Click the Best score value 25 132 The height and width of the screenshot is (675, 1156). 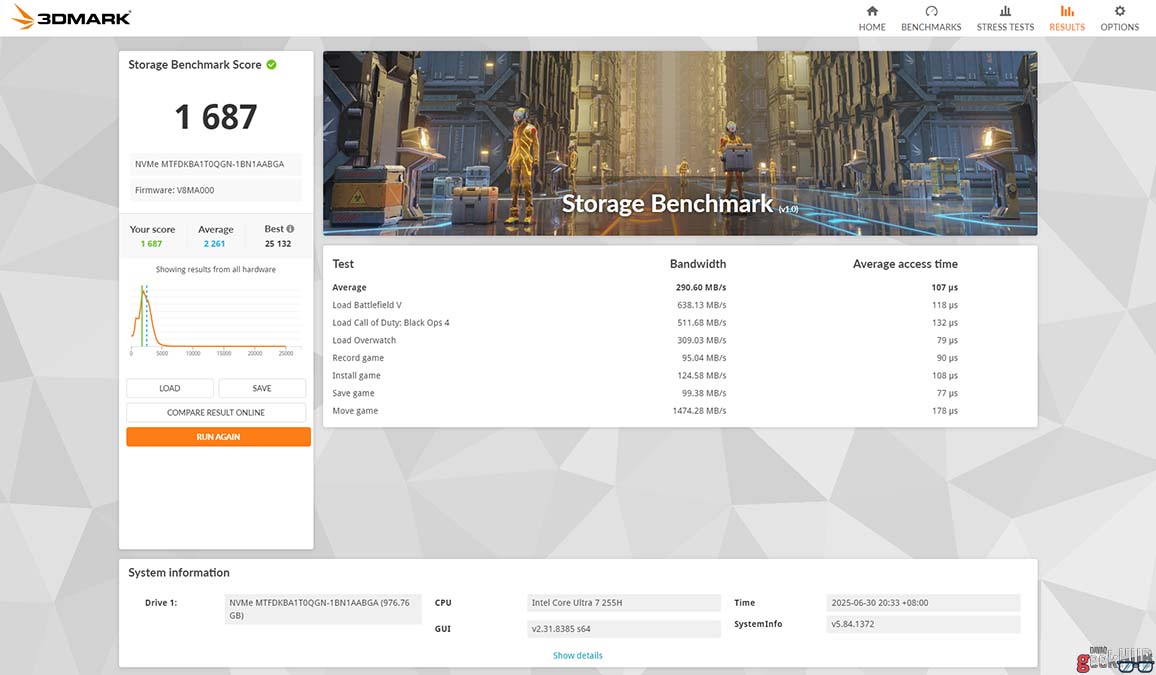click(x=278, y=244)
